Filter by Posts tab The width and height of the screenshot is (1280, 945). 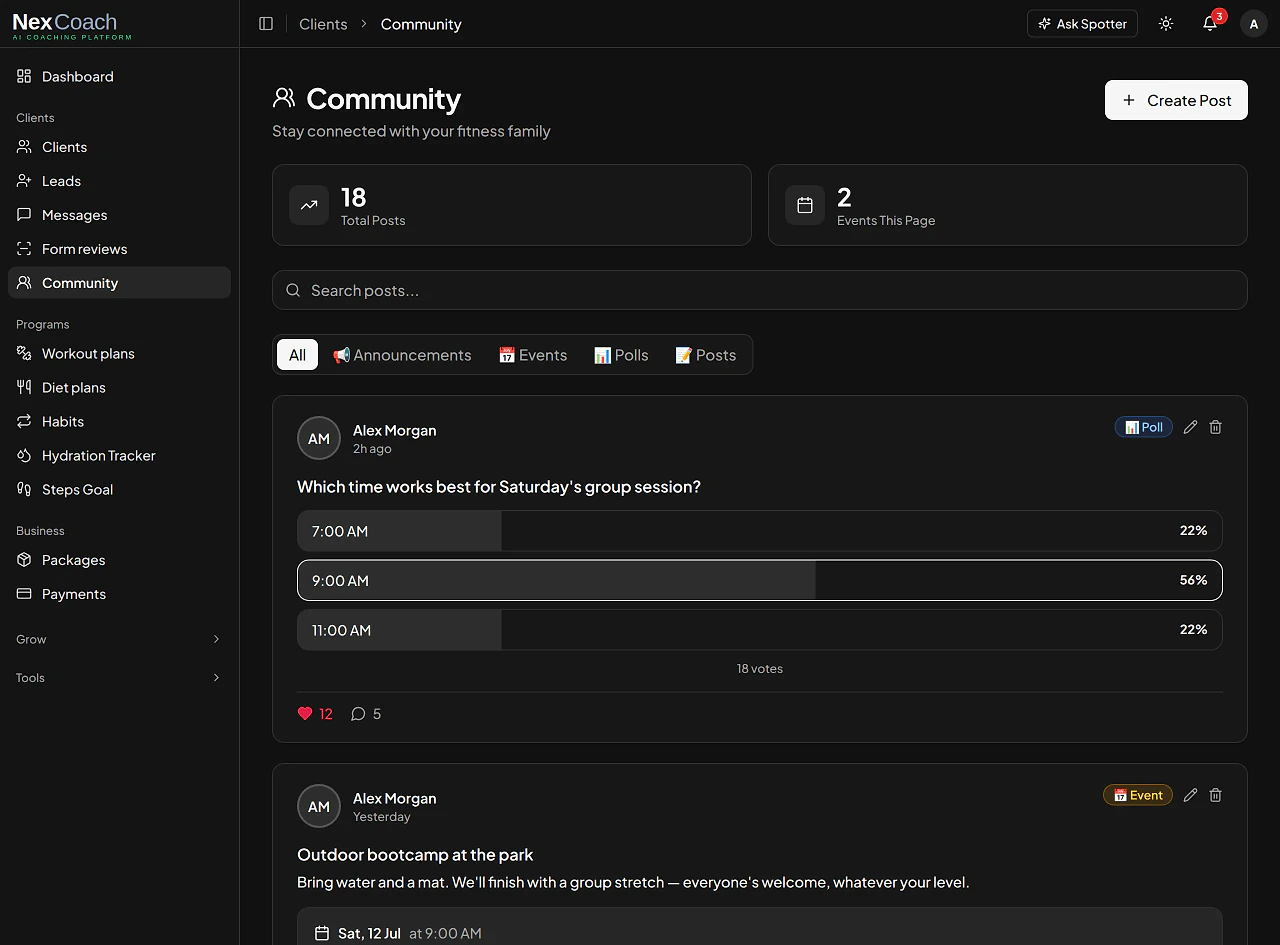(x=706, y=355)
